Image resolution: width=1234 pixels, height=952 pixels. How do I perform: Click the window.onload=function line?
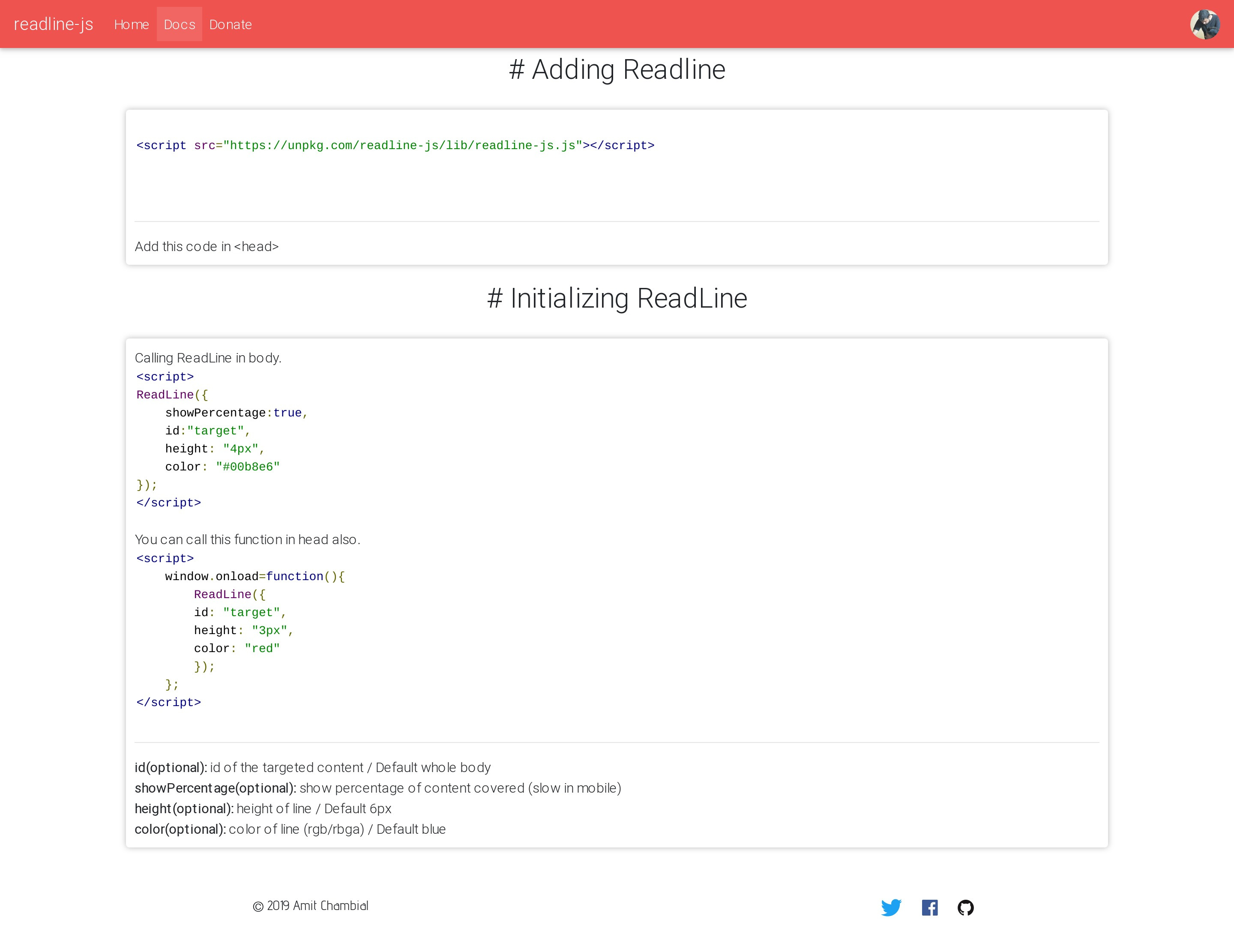coord(254,576)
